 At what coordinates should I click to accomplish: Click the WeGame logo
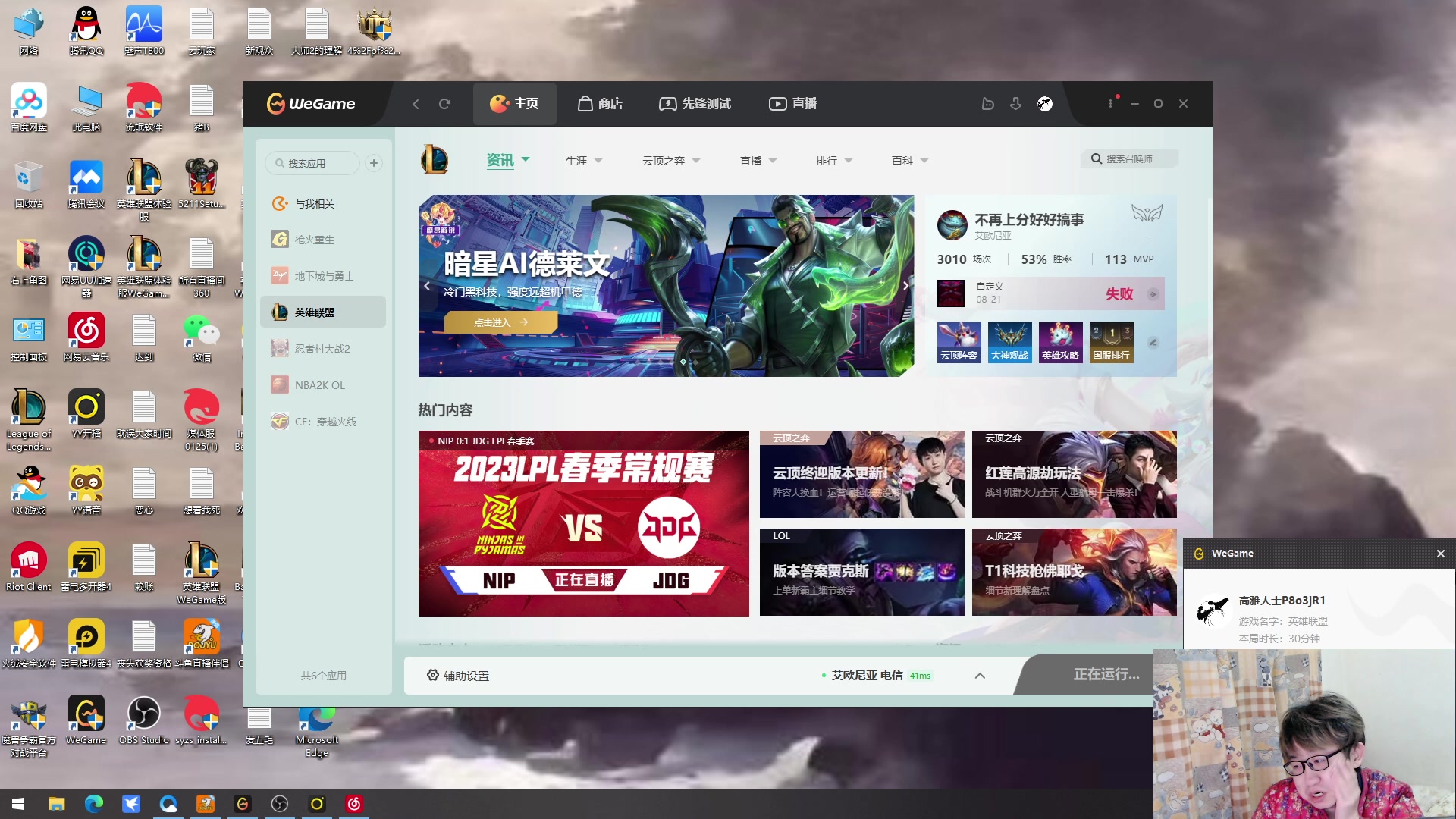coord(311,104)
